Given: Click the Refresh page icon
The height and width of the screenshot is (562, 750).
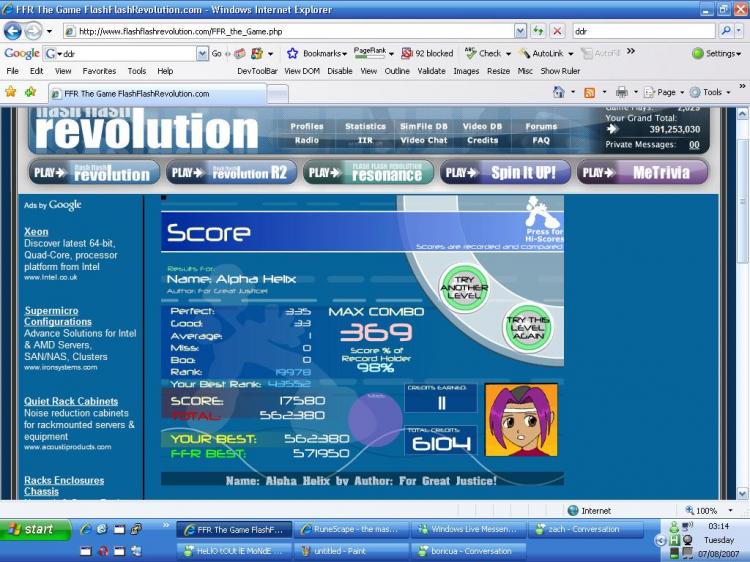Looking at the screenshot, I should click(539, 32).
